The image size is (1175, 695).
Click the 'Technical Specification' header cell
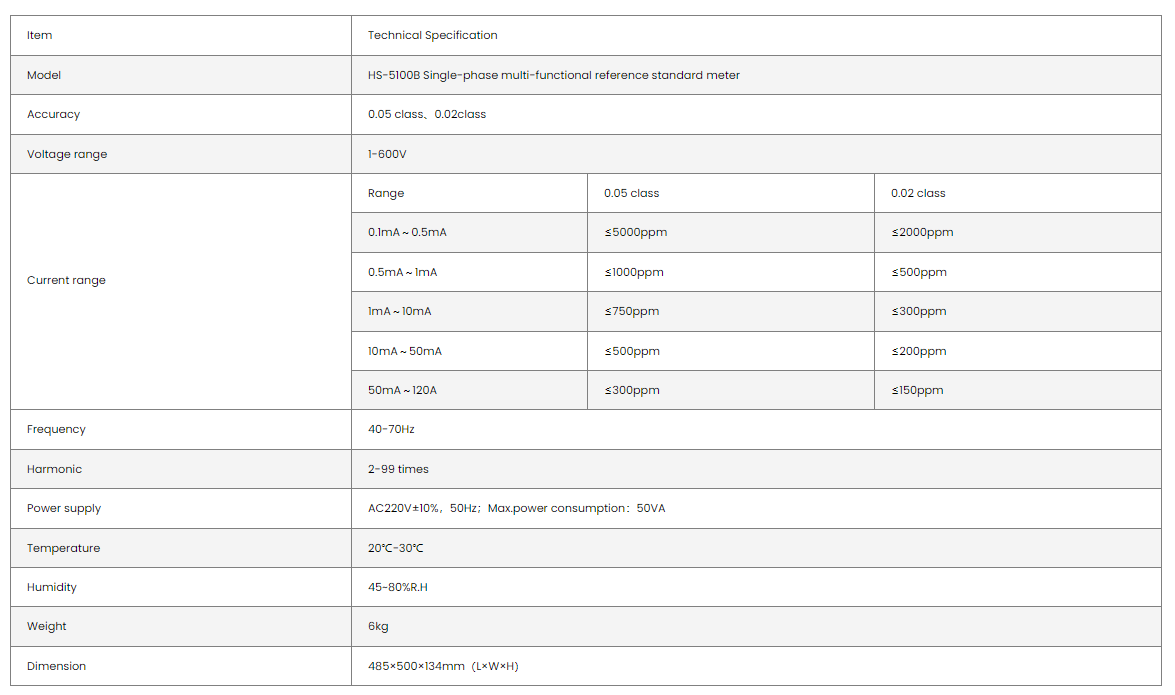point(432,36)
